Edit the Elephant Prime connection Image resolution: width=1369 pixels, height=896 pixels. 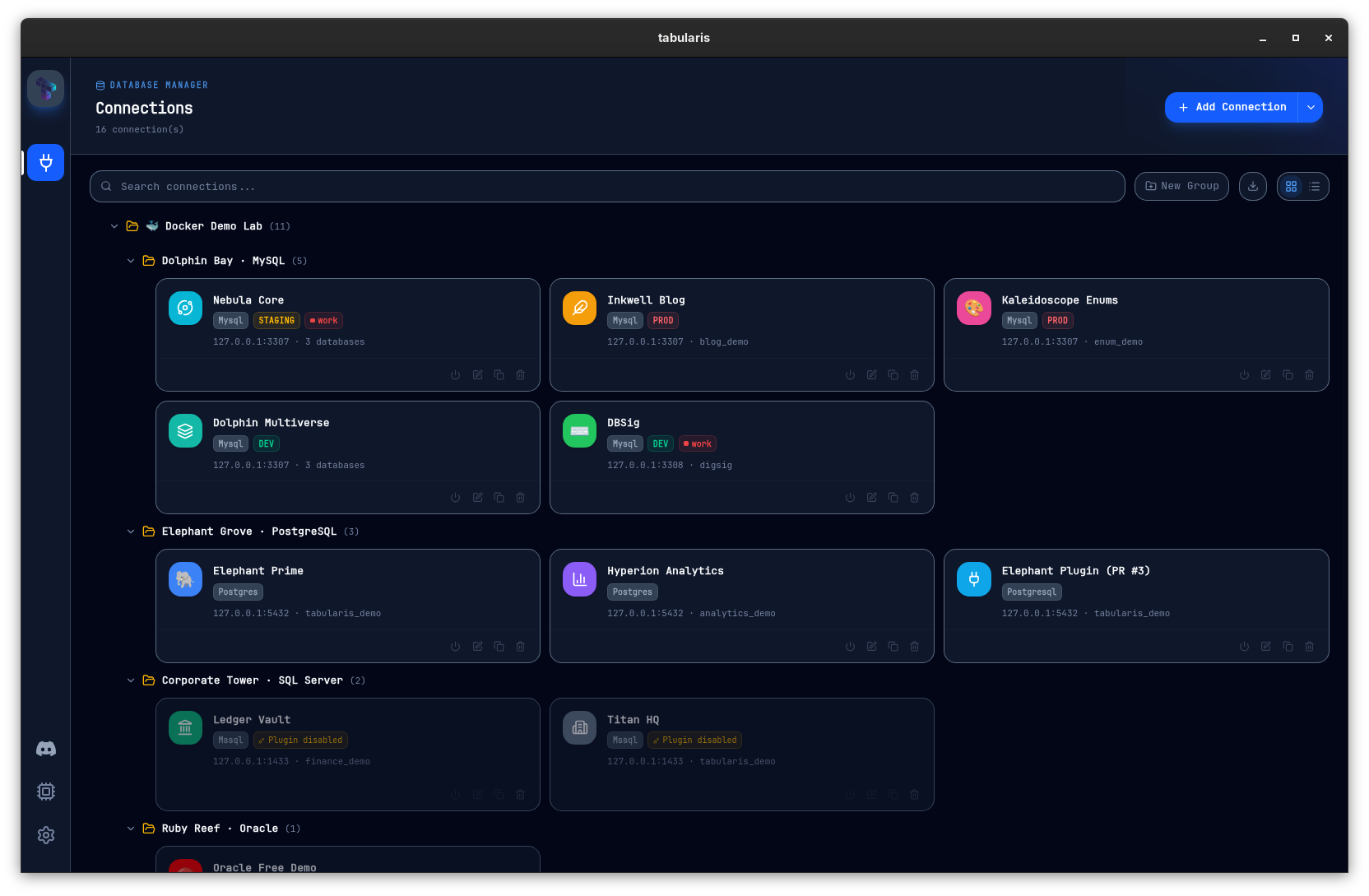tap(477, 647)
